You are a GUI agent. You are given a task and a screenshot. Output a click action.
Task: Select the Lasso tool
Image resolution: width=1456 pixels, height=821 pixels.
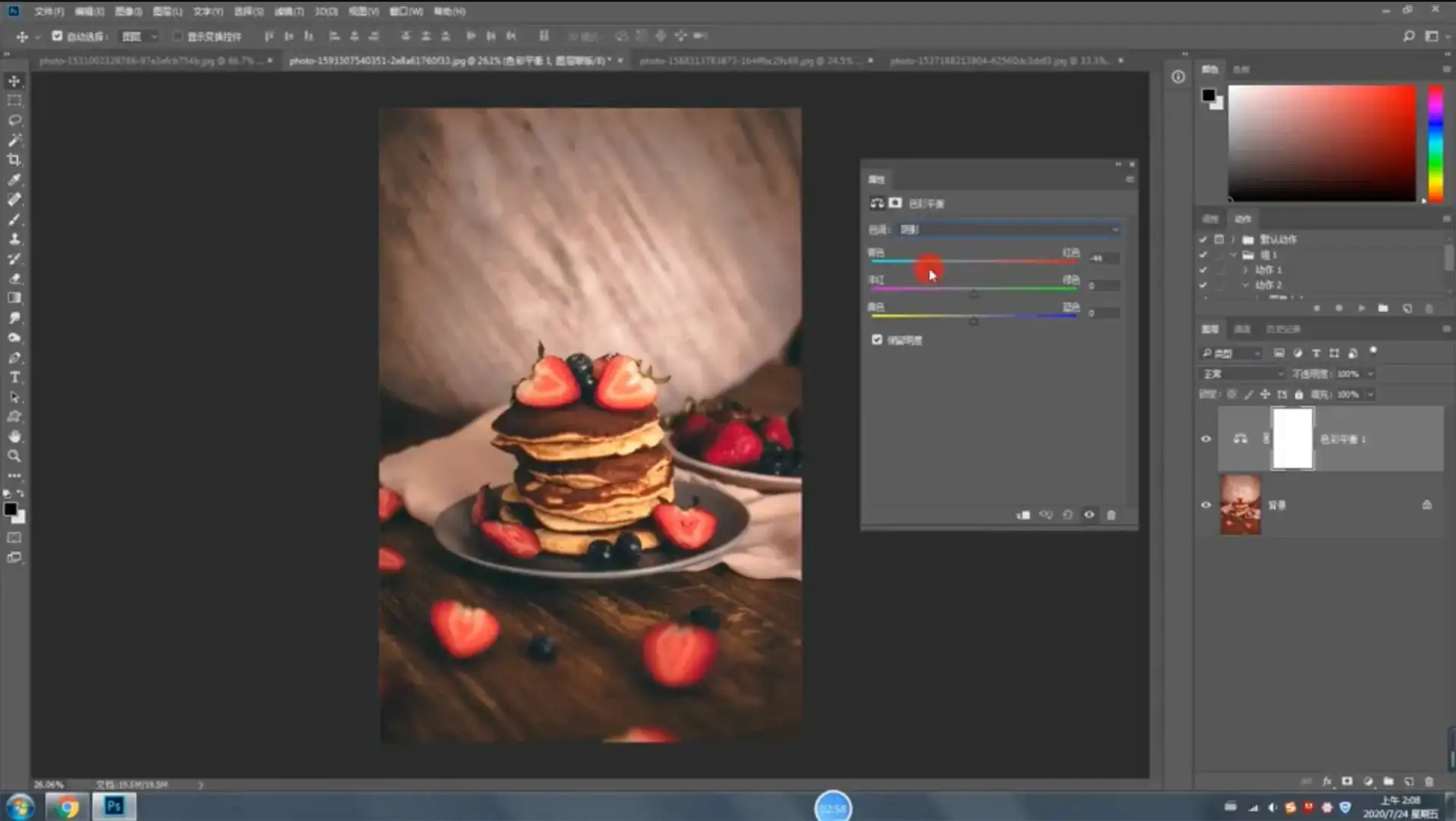coord(14,121)
